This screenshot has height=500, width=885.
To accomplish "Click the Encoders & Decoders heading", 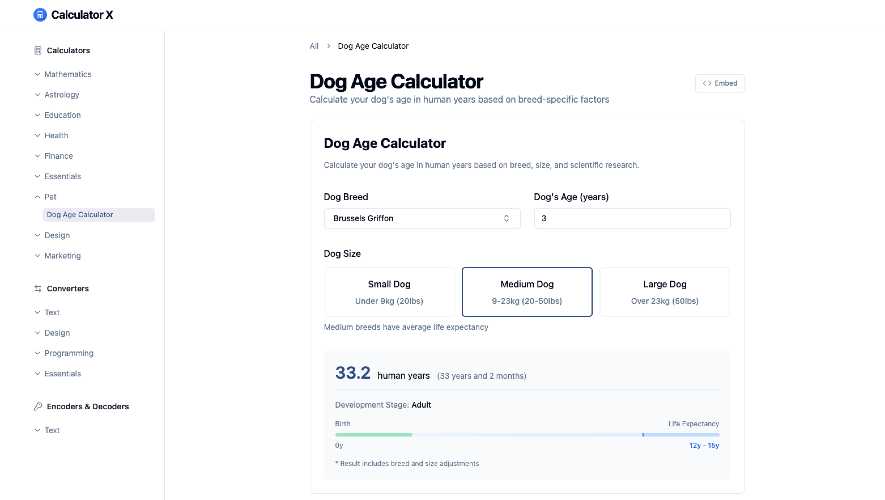I will pos(87,406).
